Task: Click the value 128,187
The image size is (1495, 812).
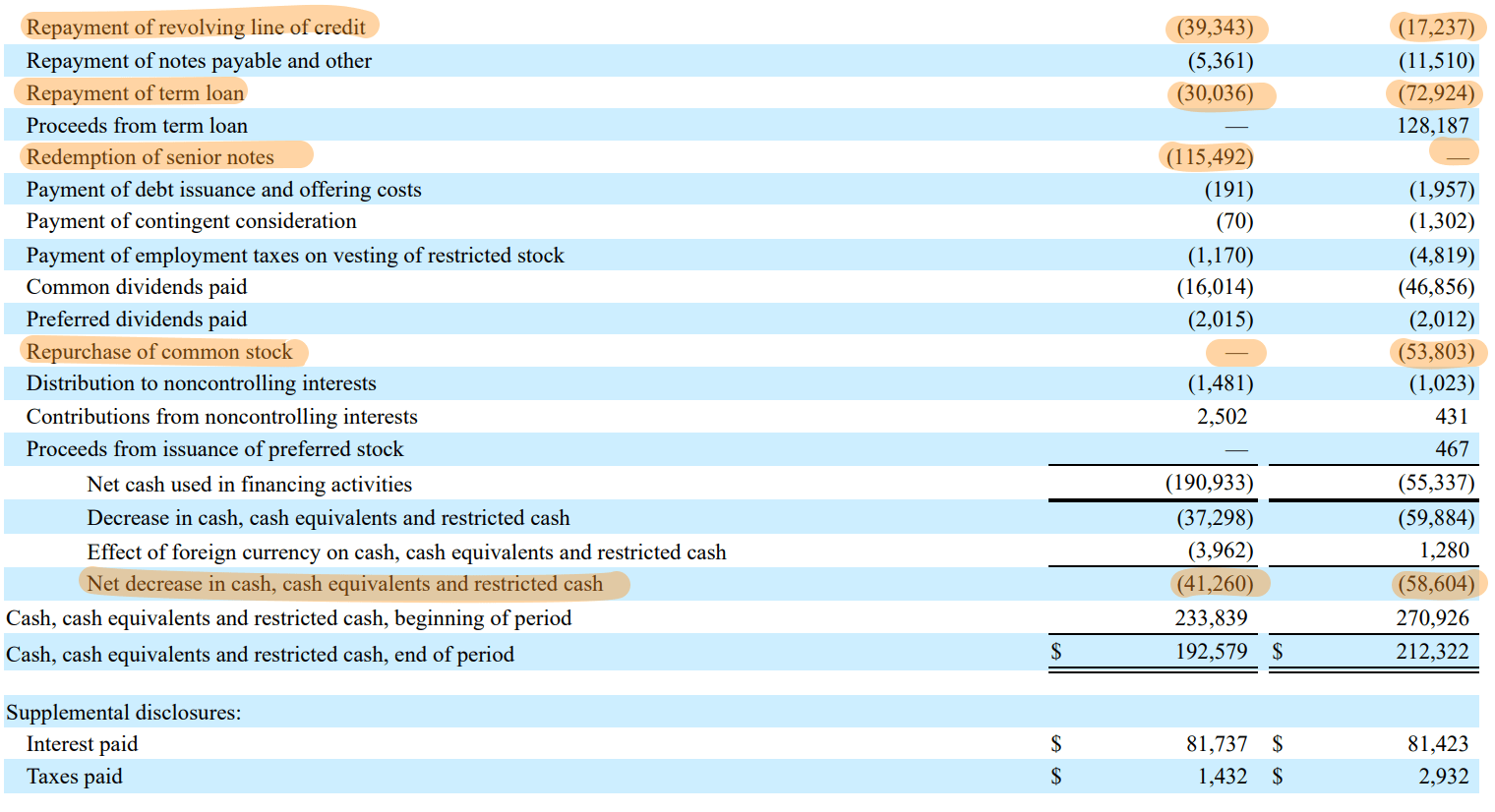Action: 1432,126
